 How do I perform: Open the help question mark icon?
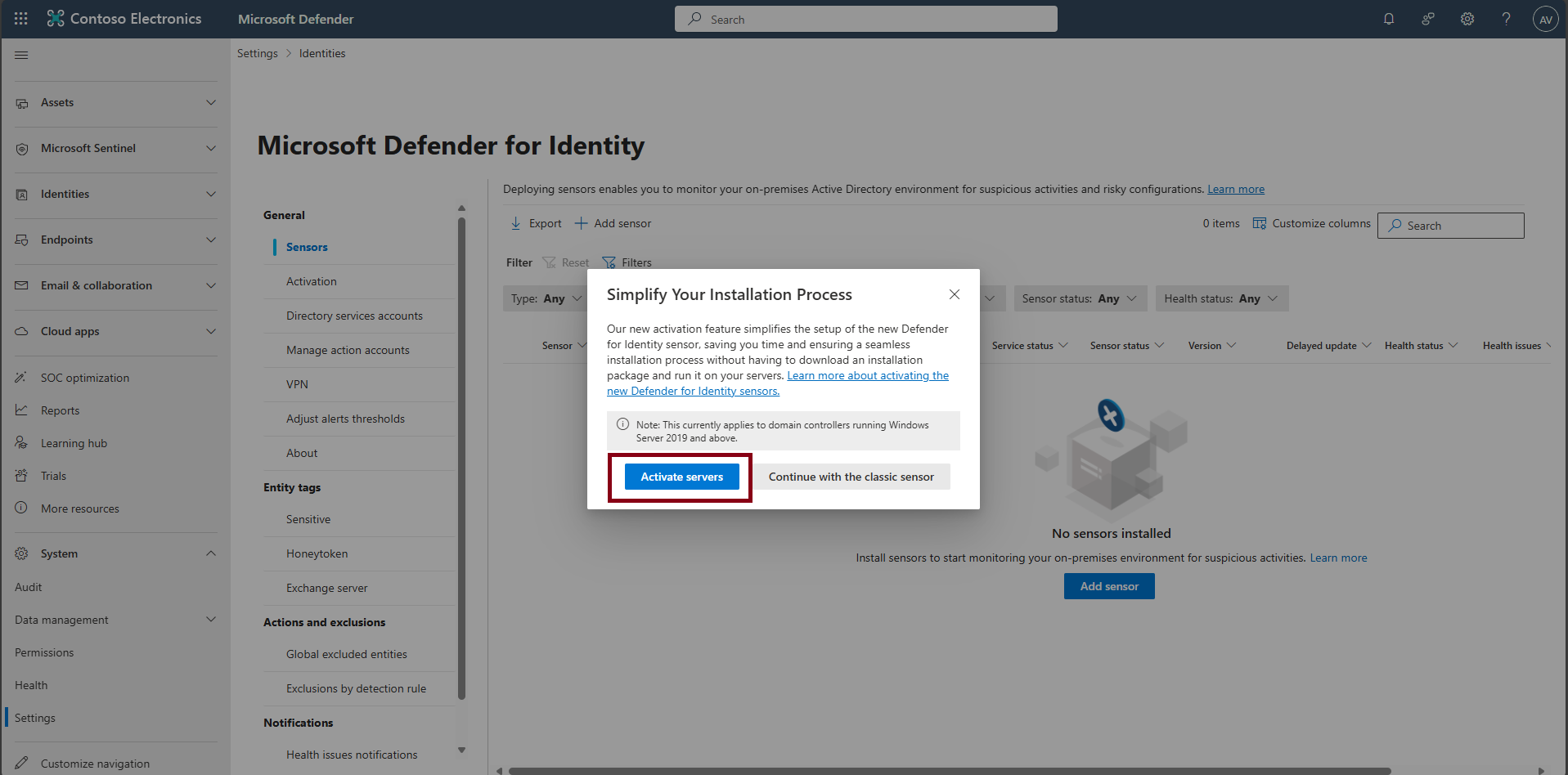pos(1507,19)
